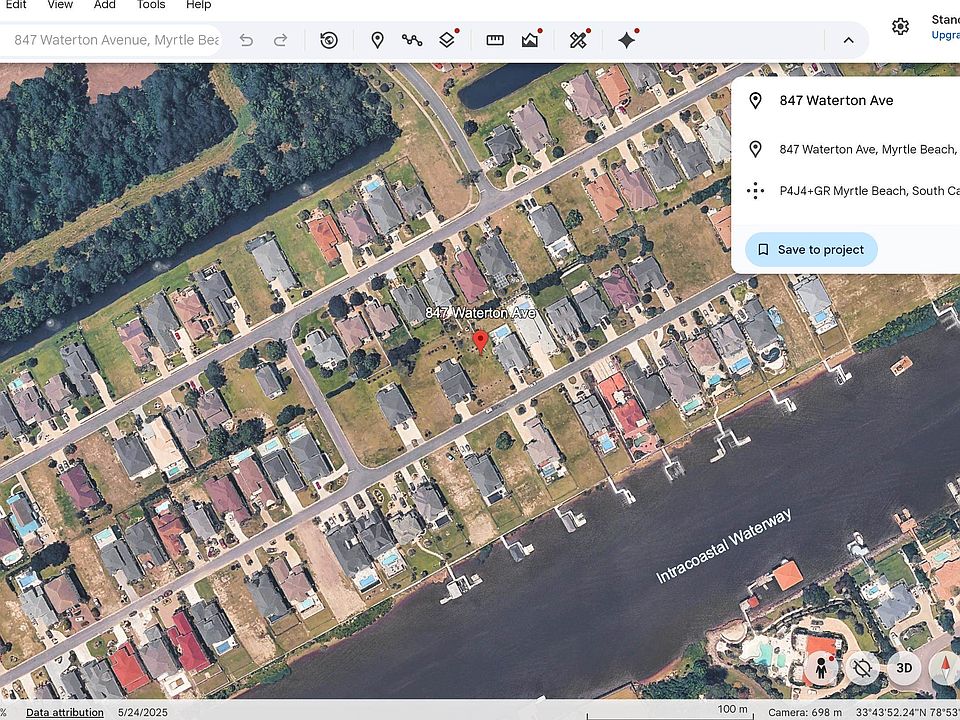
Task: Click Save to project button
Action: pyautogui.click(x=811, y=250)
